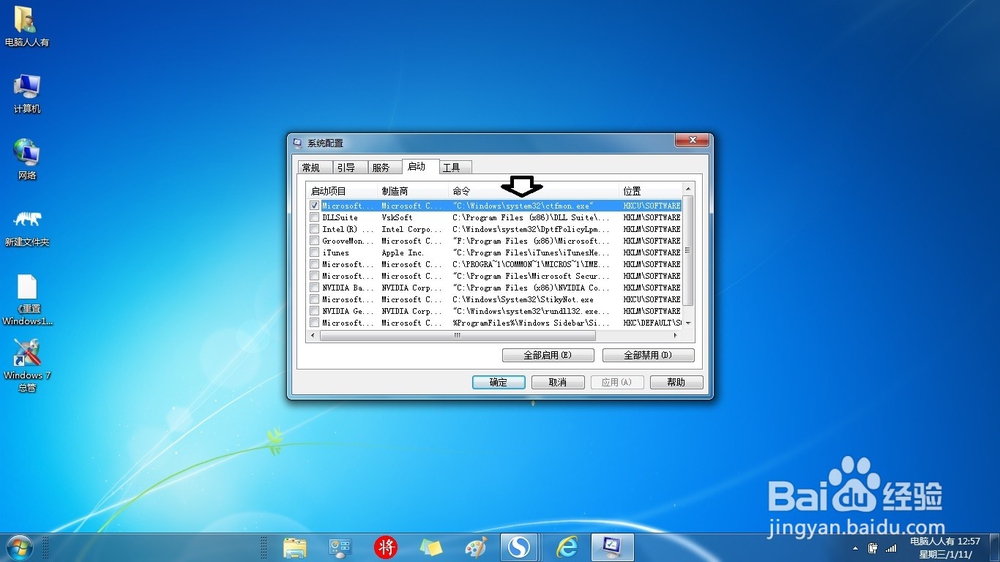Switch to the 引导 tab

coord(349,168)
